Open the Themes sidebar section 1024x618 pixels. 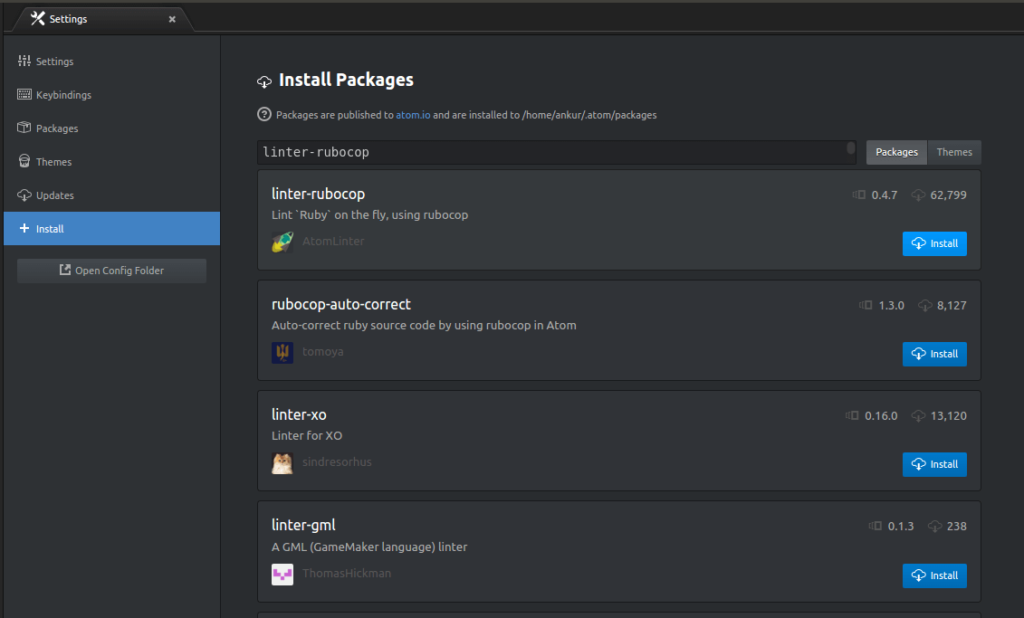(x=112, y=161)
